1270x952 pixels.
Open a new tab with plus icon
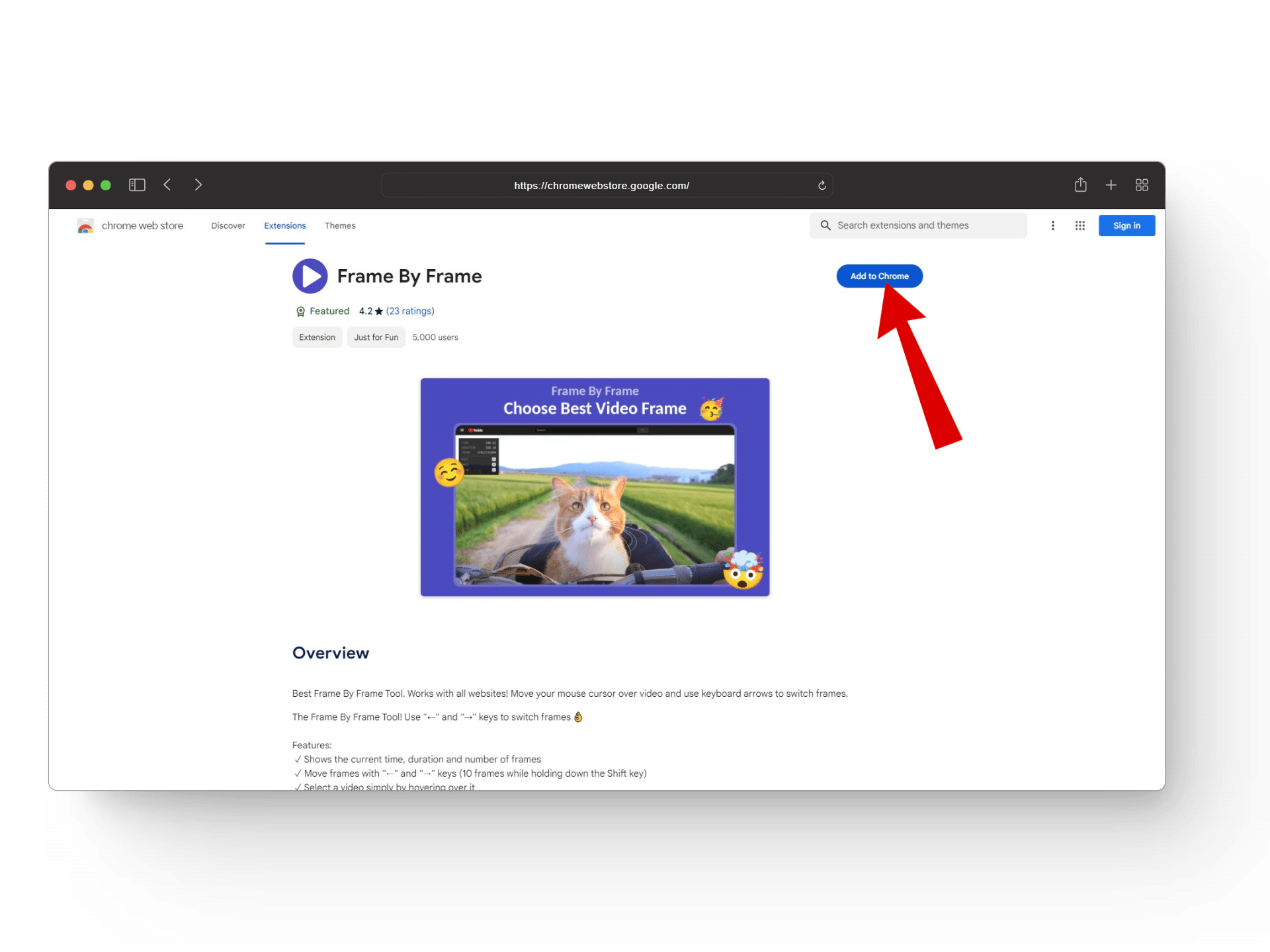(1111, 185)
